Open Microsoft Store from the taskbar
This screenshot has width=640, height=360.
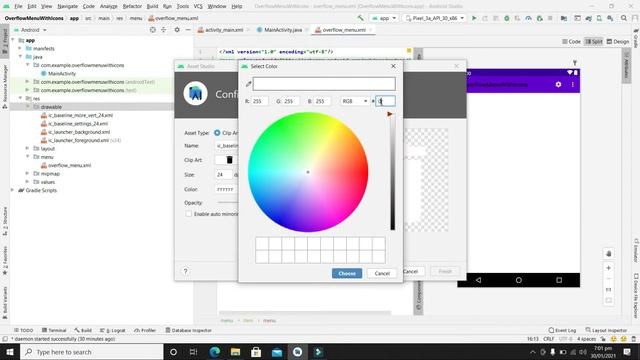[x=256, y=351]
